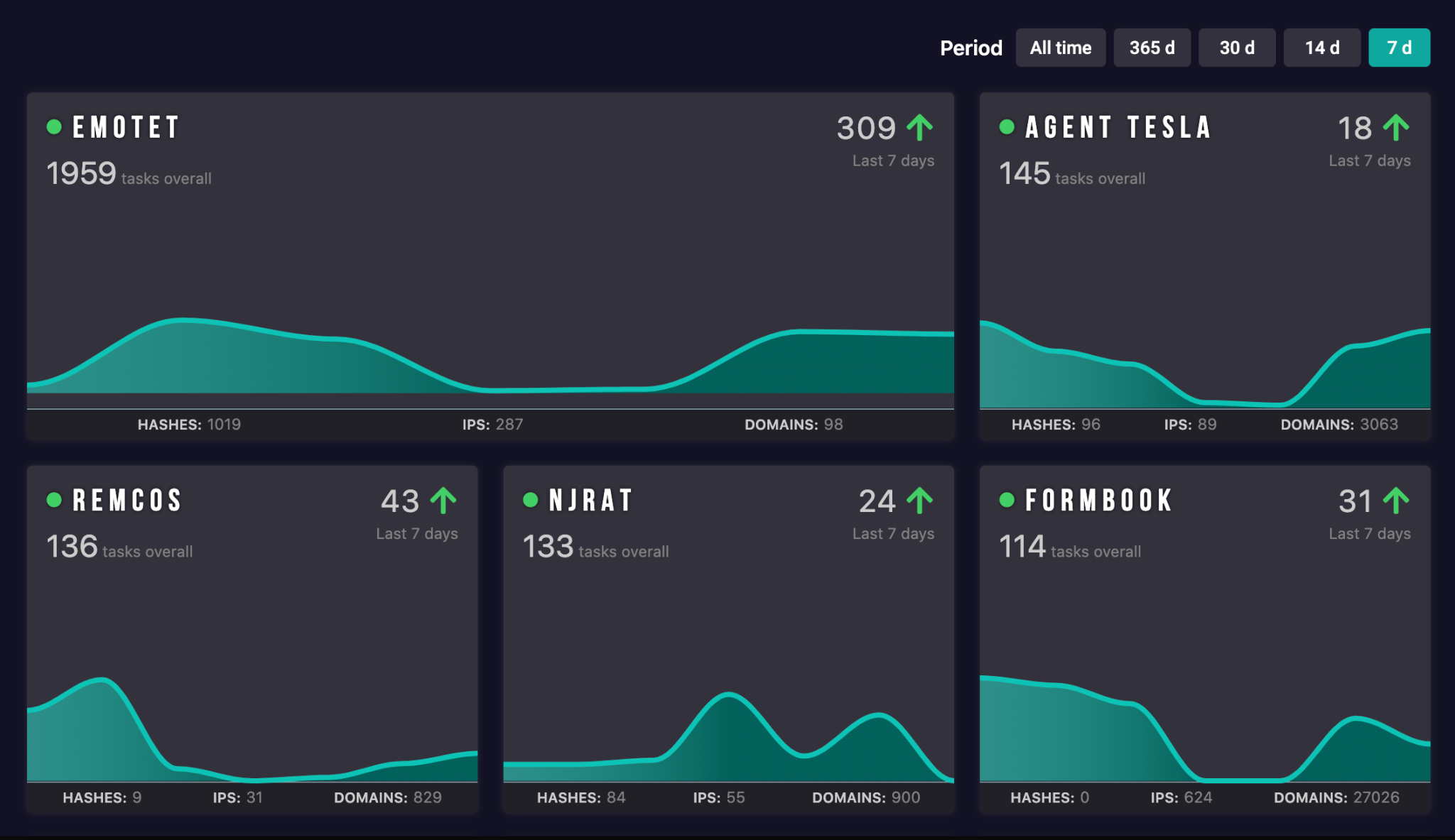
Task: Select the active 7 d period
Action: 1399,48
